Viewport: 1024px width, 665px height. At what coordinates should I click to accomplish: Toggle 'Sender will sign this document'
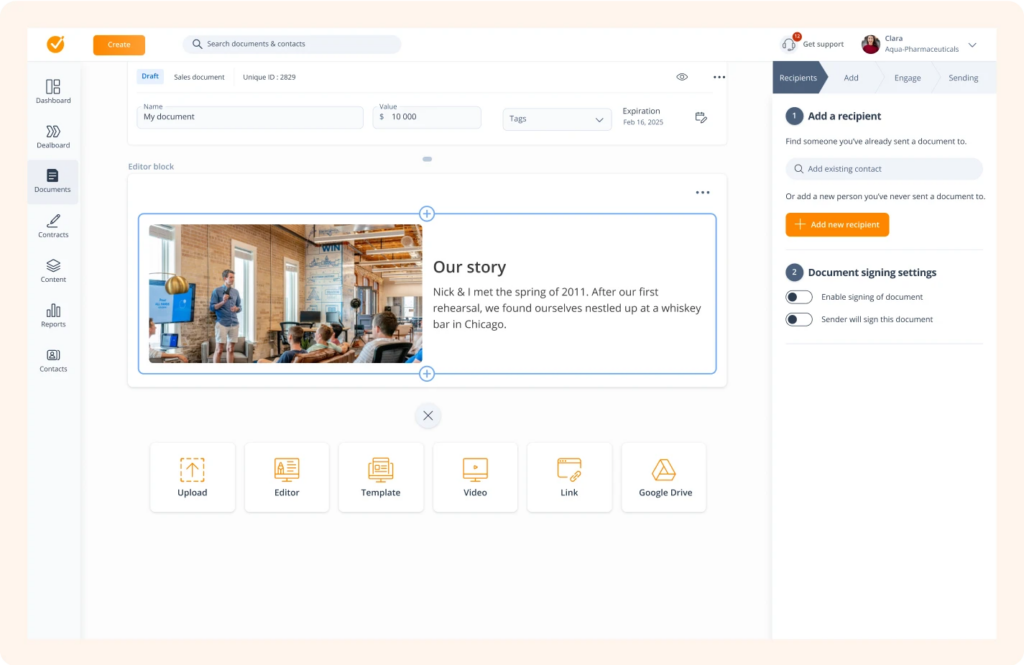click(798, 319)
